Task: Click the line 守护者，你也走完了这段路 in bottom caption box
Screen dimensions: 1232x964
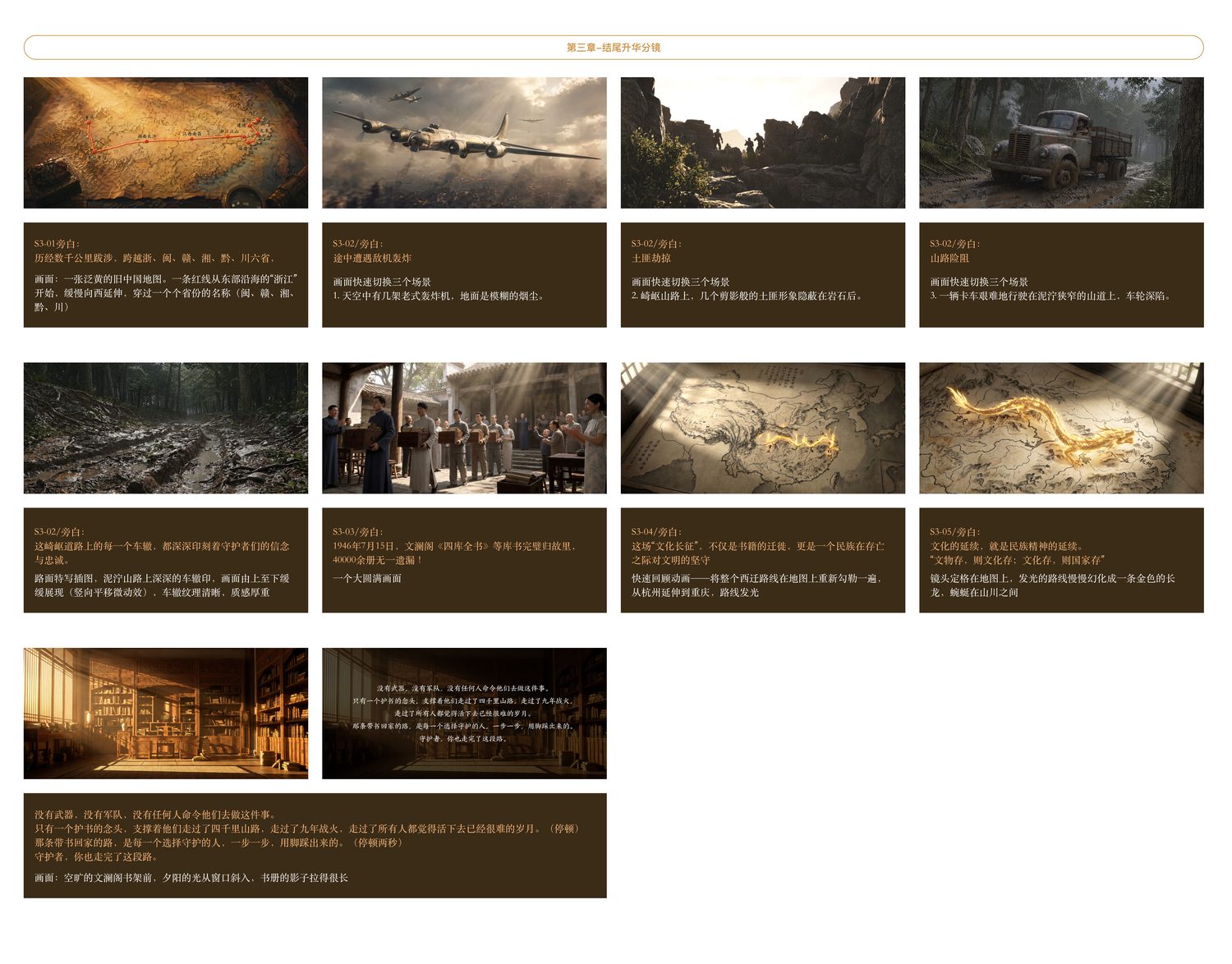Action: [97, 856]
